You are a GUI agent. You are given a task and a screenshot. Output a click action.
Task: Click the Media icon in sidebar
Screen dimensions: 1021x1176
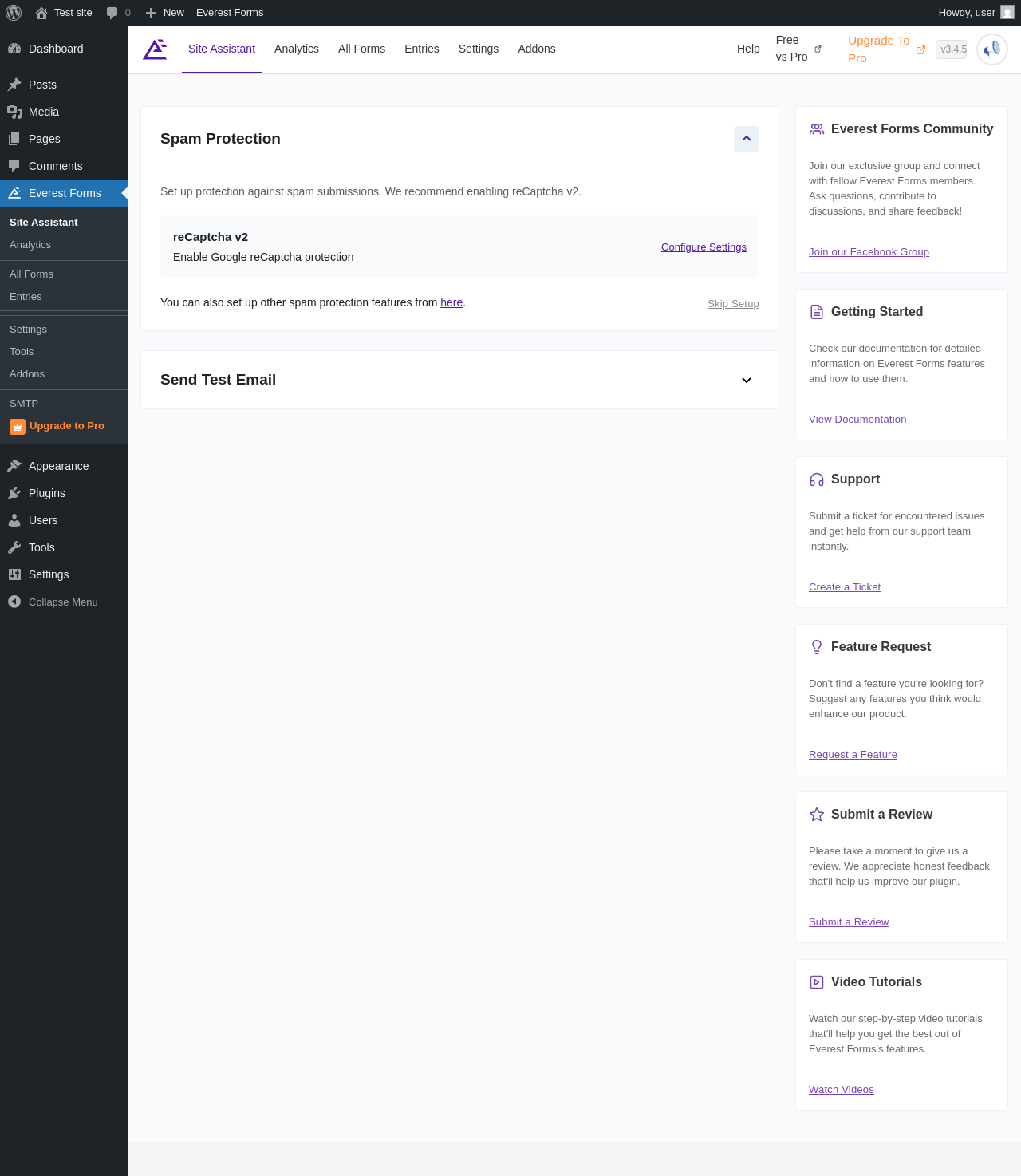[14, 112]
